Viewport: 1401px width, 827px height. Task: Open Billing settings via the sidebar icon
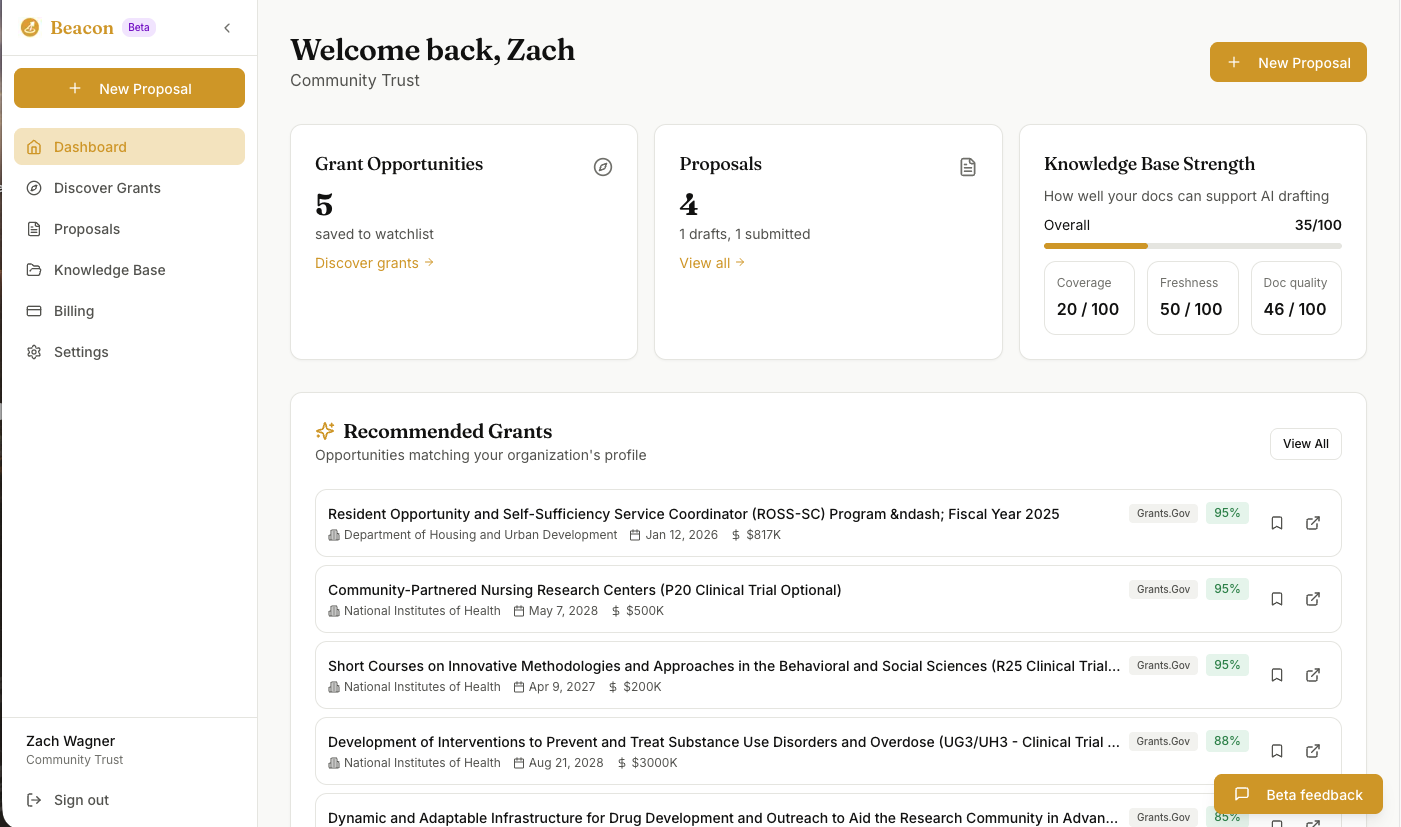click(x=34, y=310)
